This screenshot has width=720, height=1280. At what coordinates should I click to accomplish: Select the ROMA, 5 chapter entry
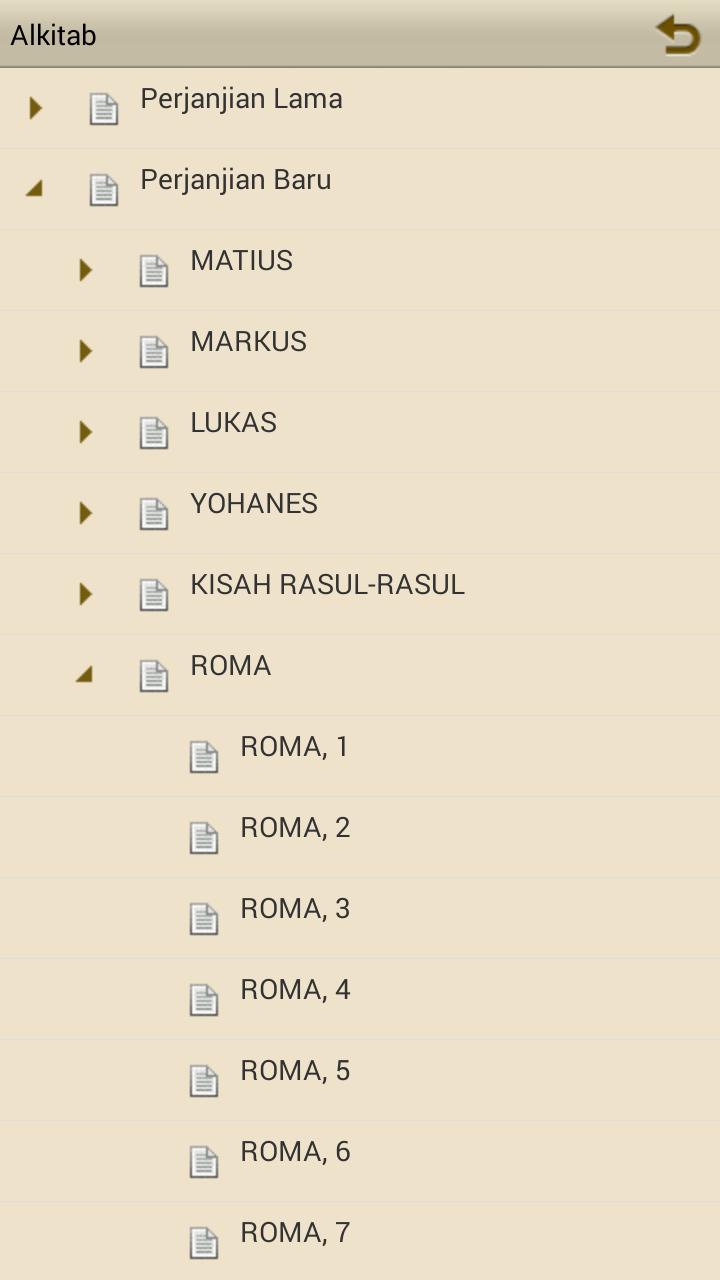click(x=295, y=1071)
